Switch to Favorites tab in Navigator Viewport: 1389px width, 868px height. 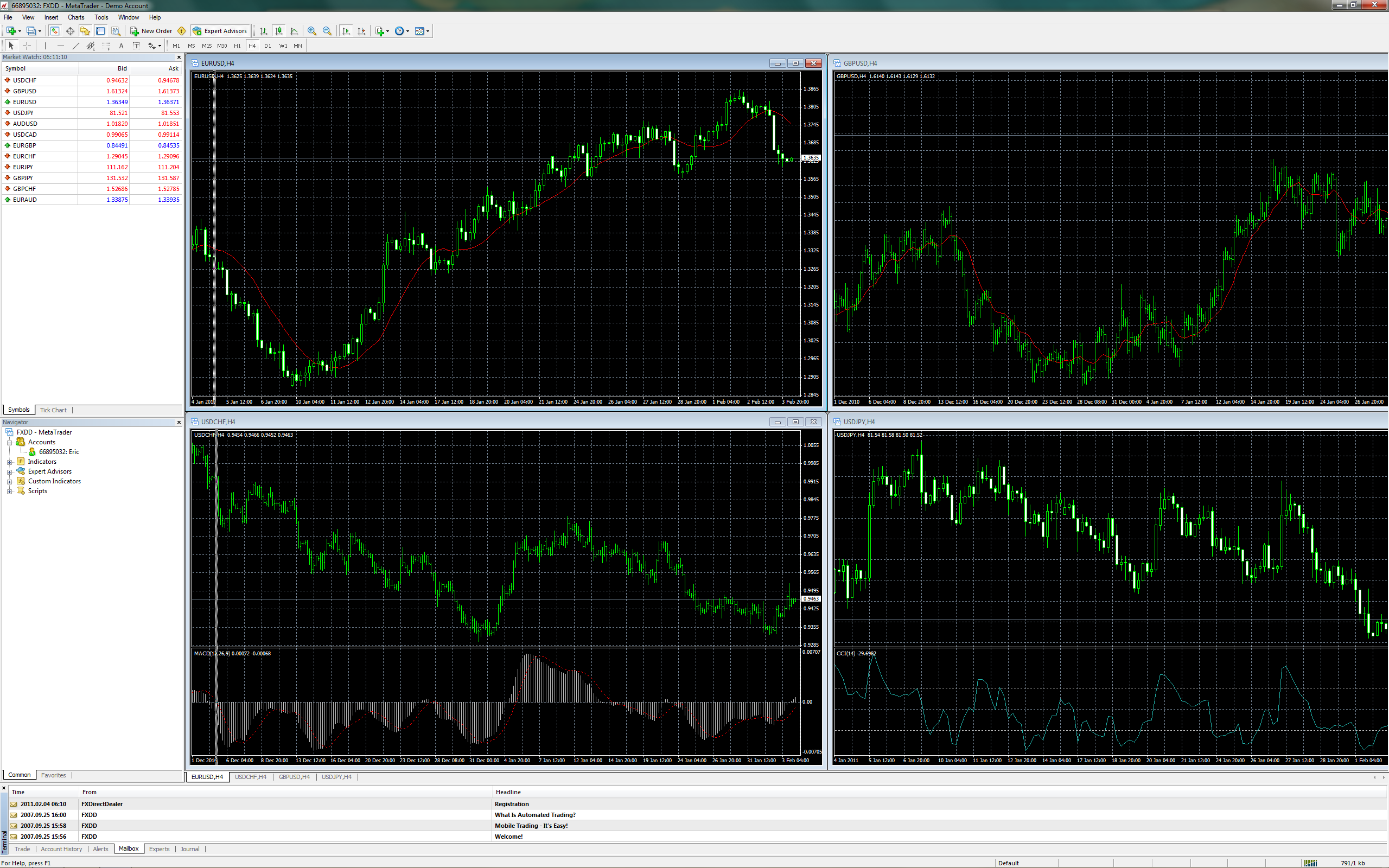coord(53,775)
